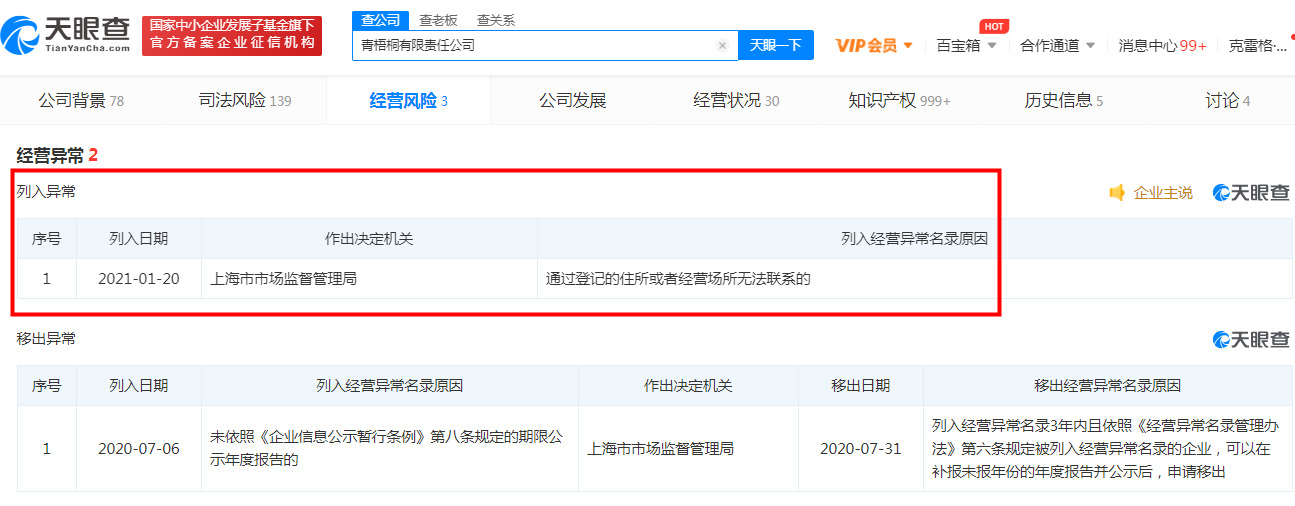
Task: Click the 列入经营异常名录原因 header in 列入异常 table
Action: pyautogui.click(x=915, y=239)
